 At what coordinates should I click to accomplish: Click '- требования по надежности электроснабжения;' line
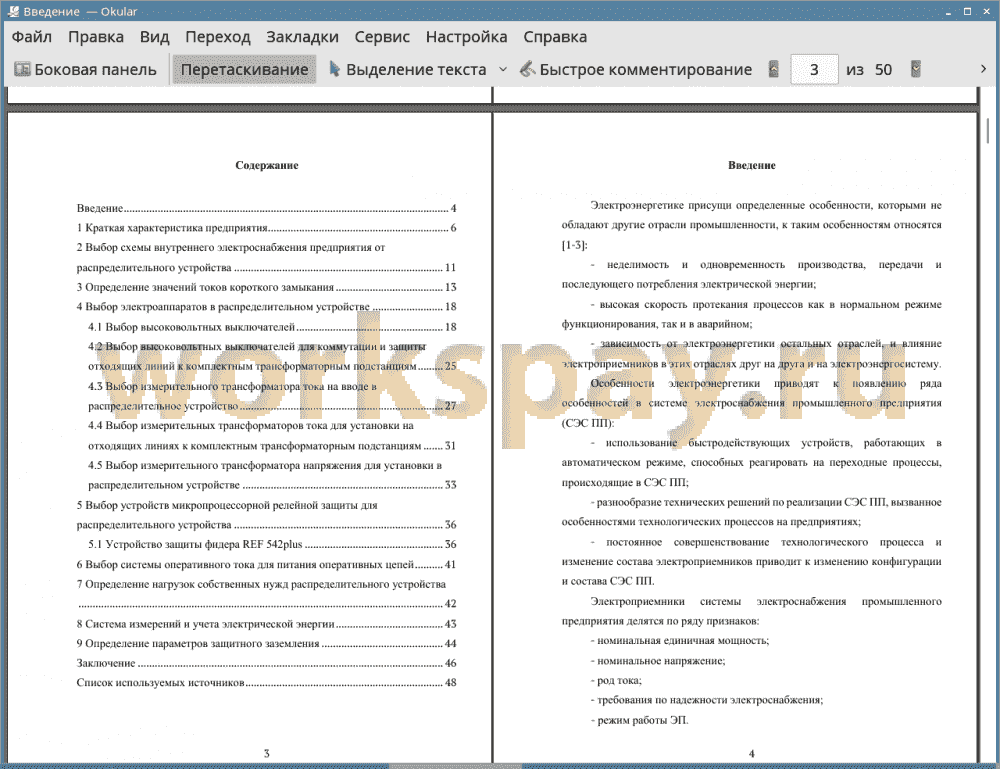pos(707,700)
